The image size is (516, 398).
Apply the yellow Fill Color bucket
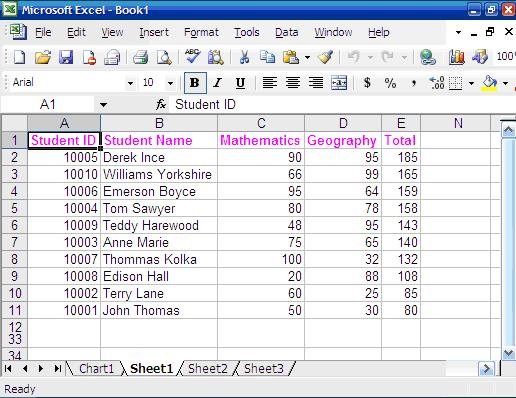[489, 83]
